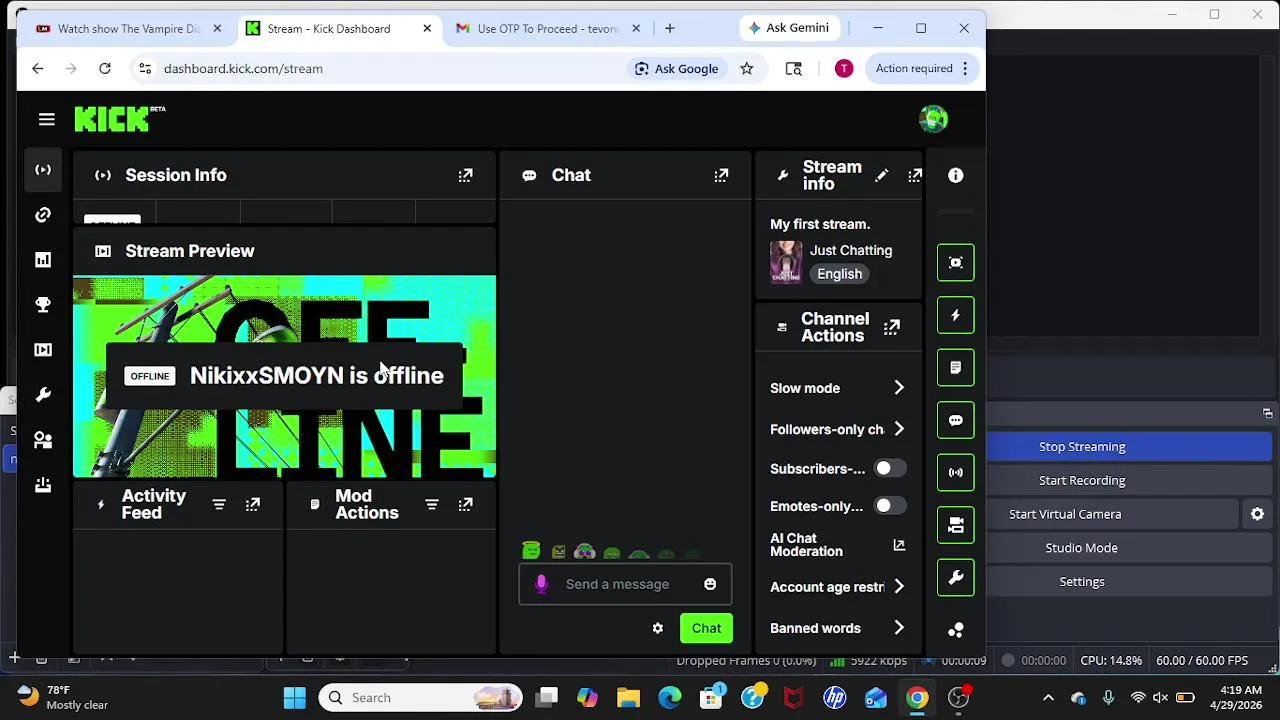Click Ask Gemini in the title bar

[x=789, y=28]
